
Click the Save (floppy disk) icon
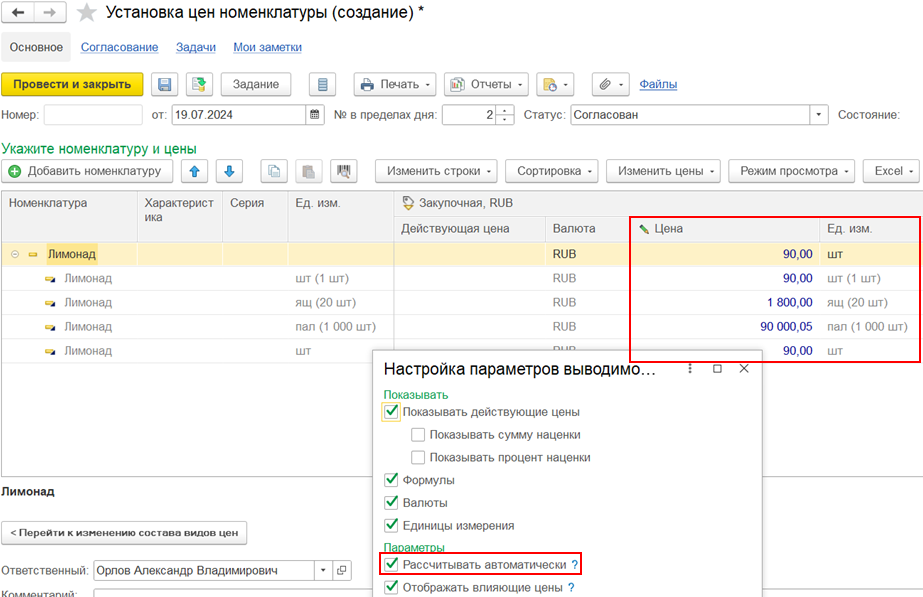pyautogui.click(x=165, y=85)
